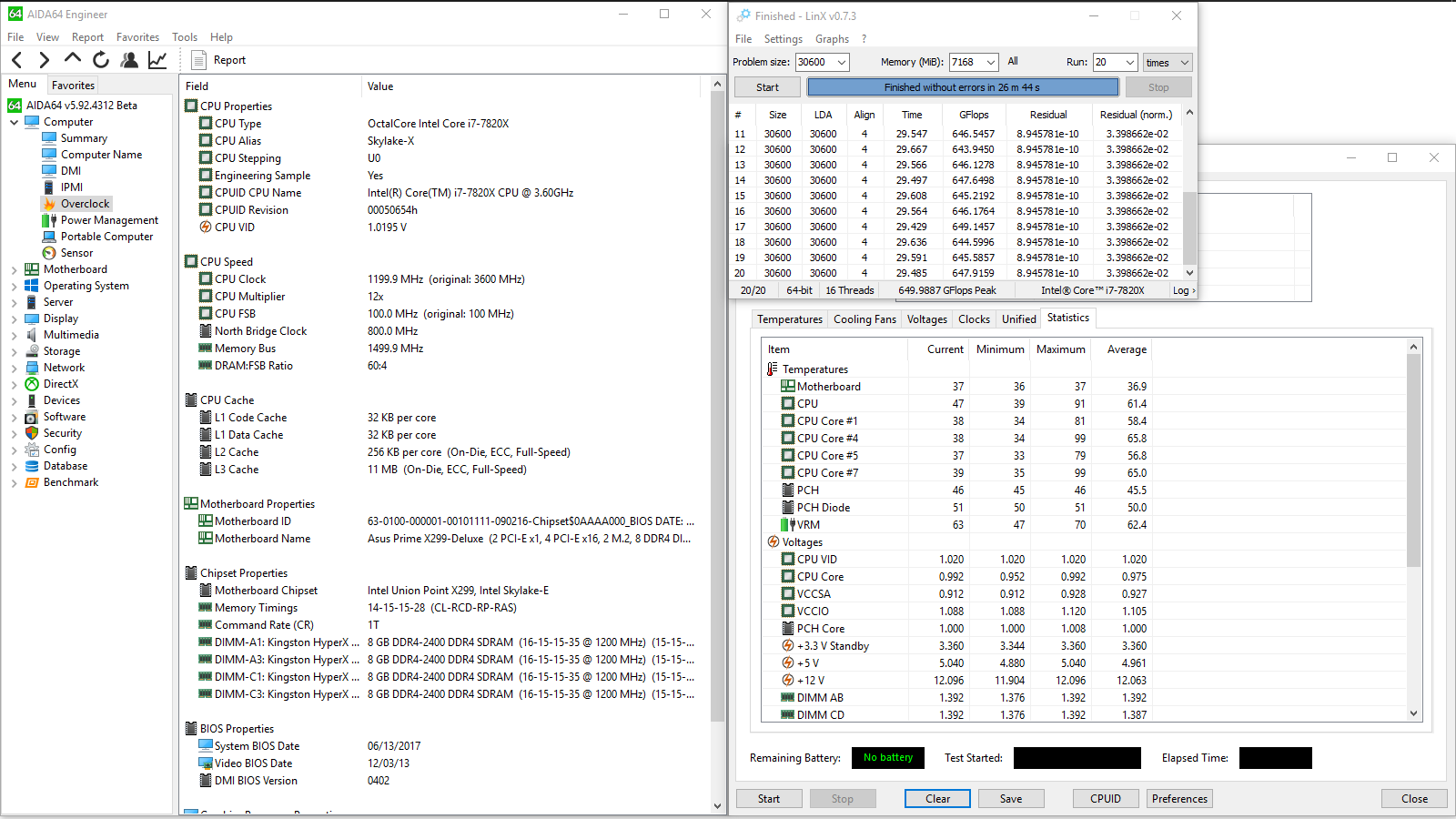Click the Forward arrow in AIDA64 toolbar
This screenshot has width=1456, height=819.
click(44, 60)
